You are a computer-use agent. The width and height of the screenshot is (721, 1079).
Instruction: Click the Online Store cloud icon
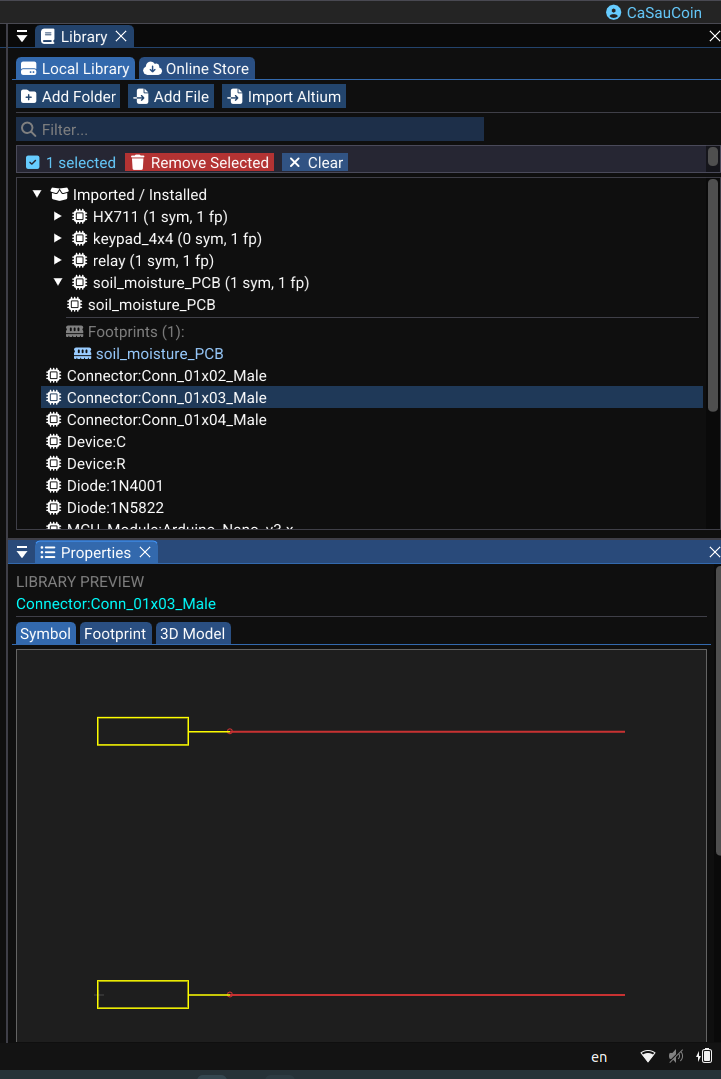pos(152,69)
